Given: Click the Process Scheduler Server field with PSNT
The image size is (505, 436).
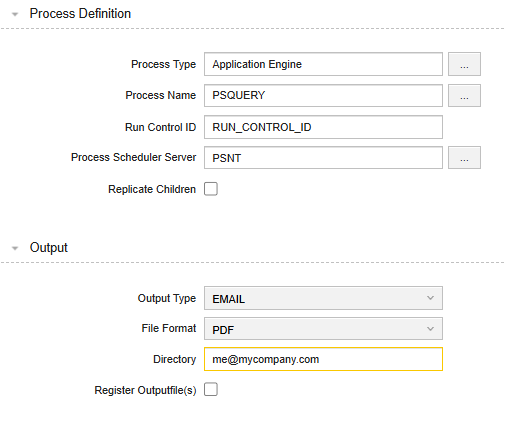Looking at the screenshot, I should tap(323, 157).
